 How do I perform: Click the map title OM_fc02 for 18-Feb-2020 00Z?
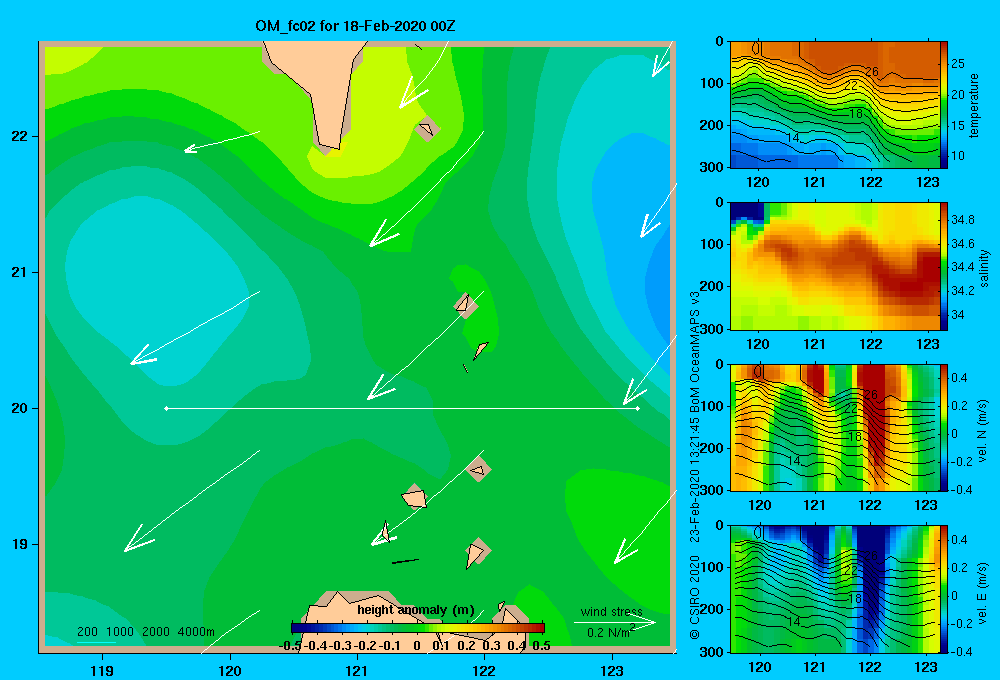click(355, 26)
